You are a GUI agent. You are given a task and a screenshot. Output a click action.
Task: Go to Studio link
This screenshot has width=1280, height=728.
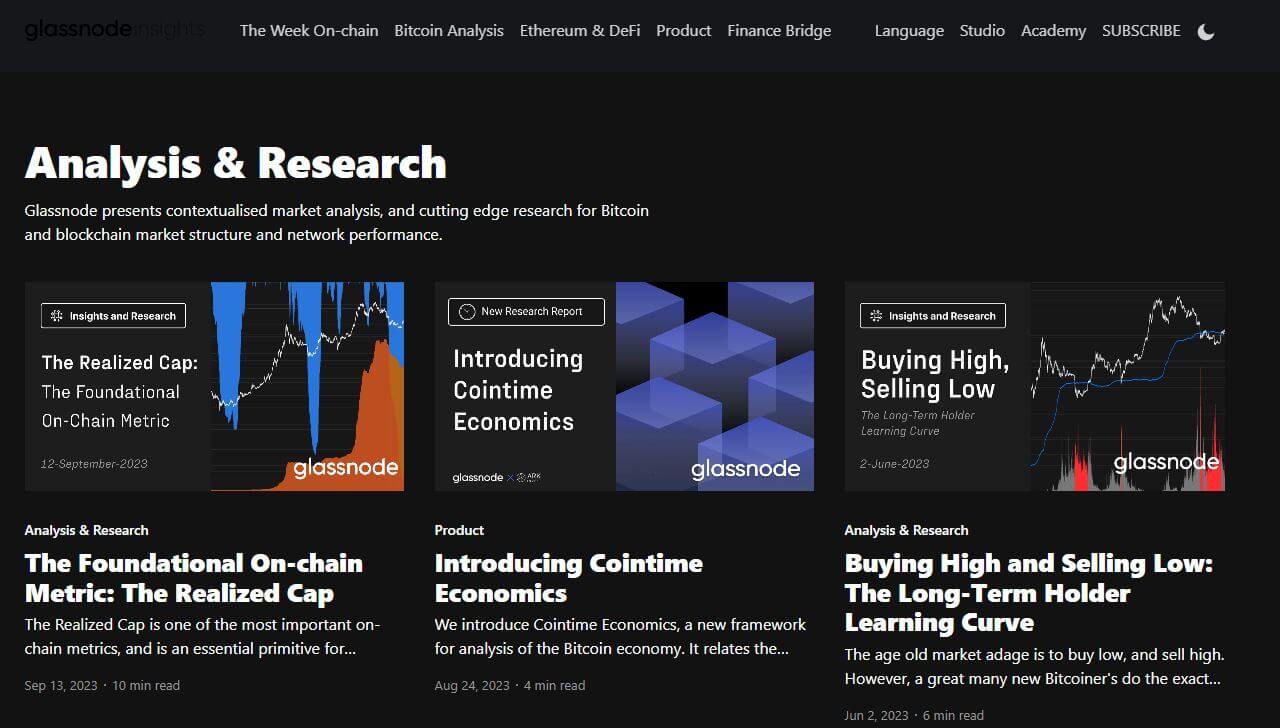[x=982, y=31]
